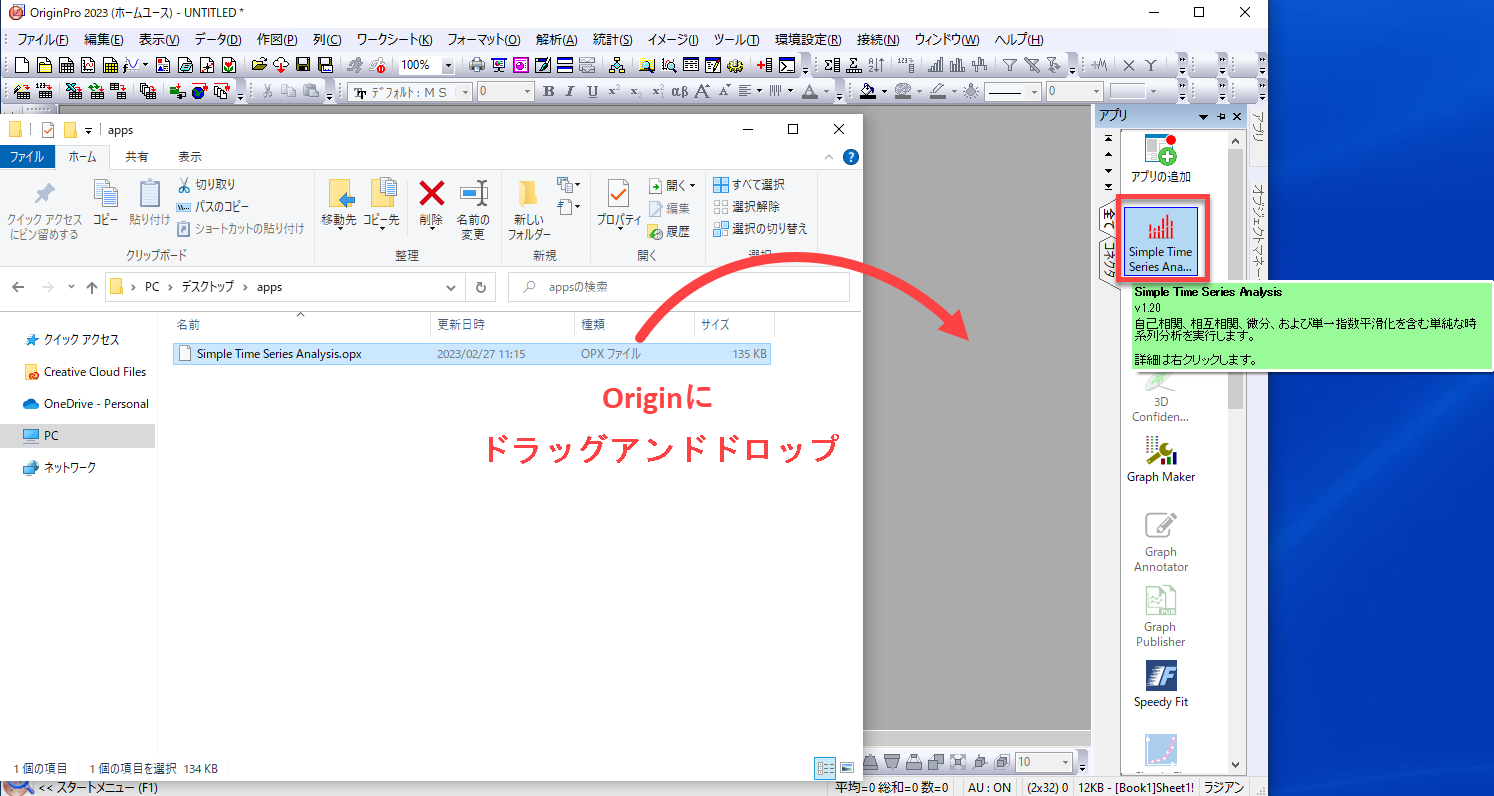Screen dimensions: 1494x796
Task: Select OneDrive - Personal in Explorer sidebar
Action: coord(86,404)
